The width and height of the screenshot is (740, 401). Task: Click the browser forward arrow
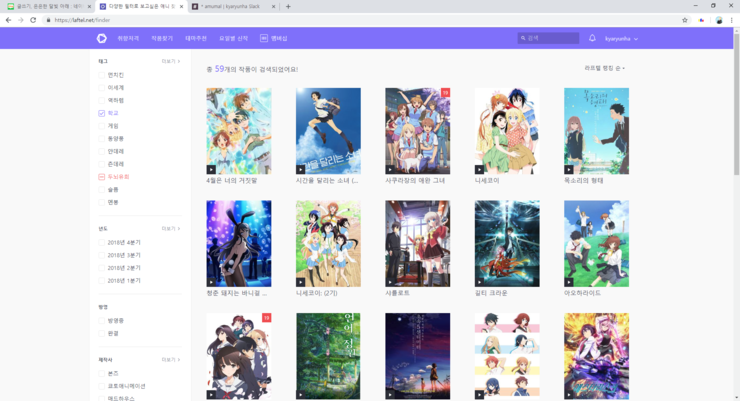[20, 20]
